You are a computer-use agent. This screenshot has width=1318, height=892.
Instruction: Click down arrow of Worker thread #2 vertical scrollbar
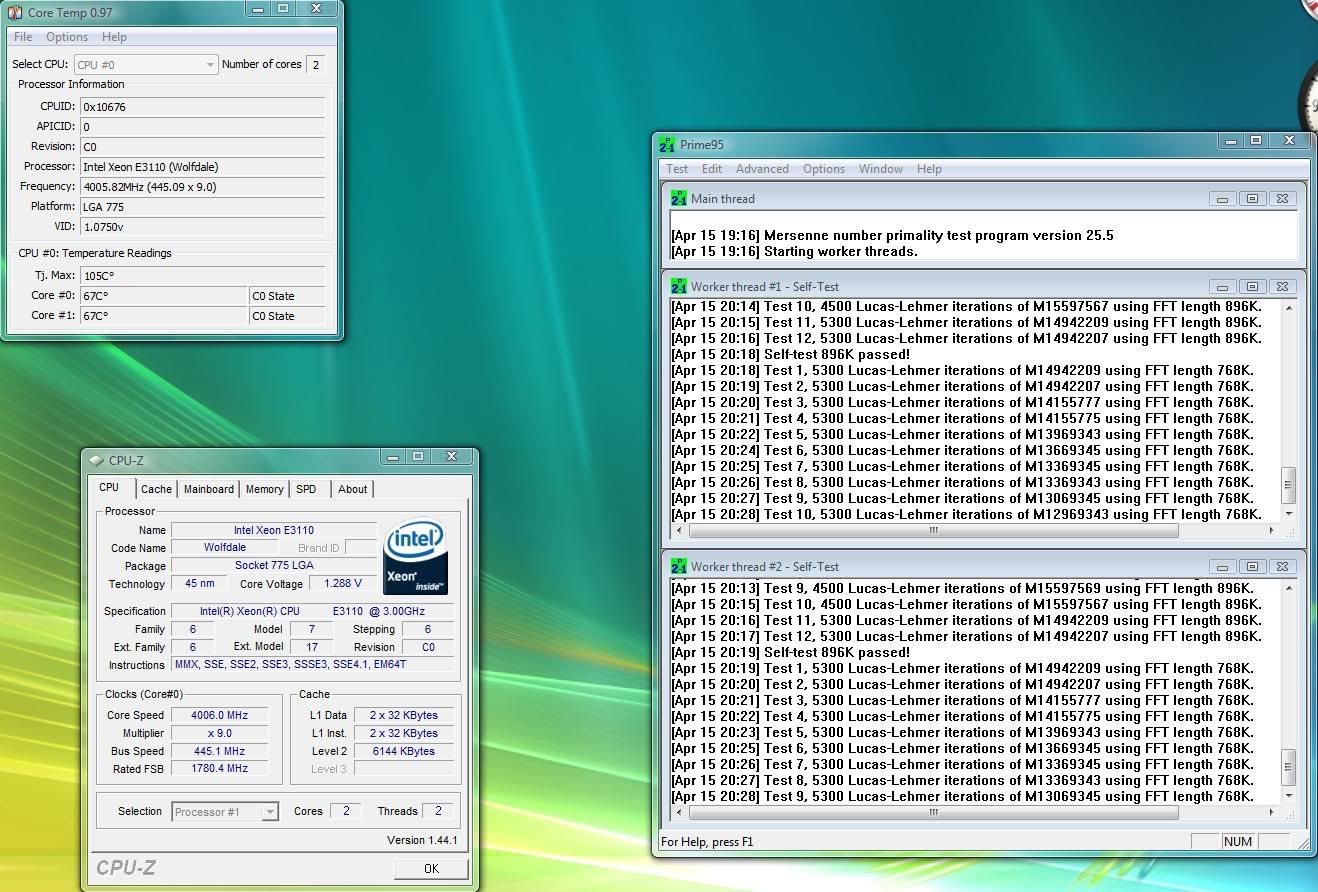click(x=1288, y=796)
